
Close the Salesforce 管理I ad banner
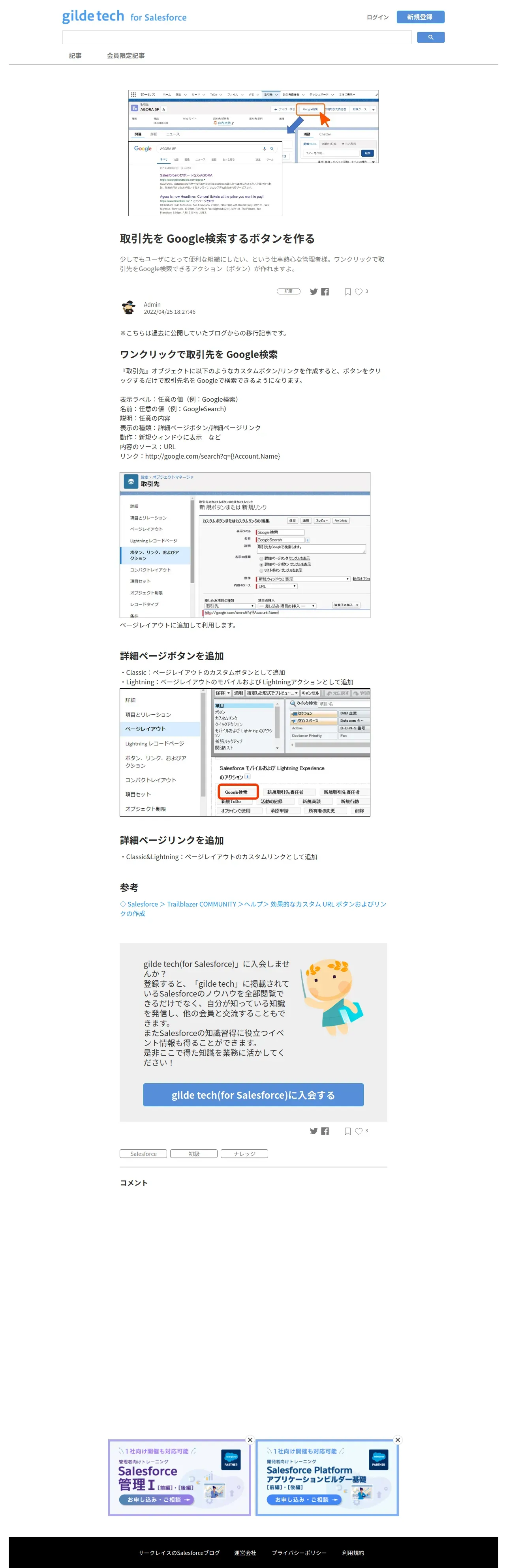click(x=250, y=1440)
